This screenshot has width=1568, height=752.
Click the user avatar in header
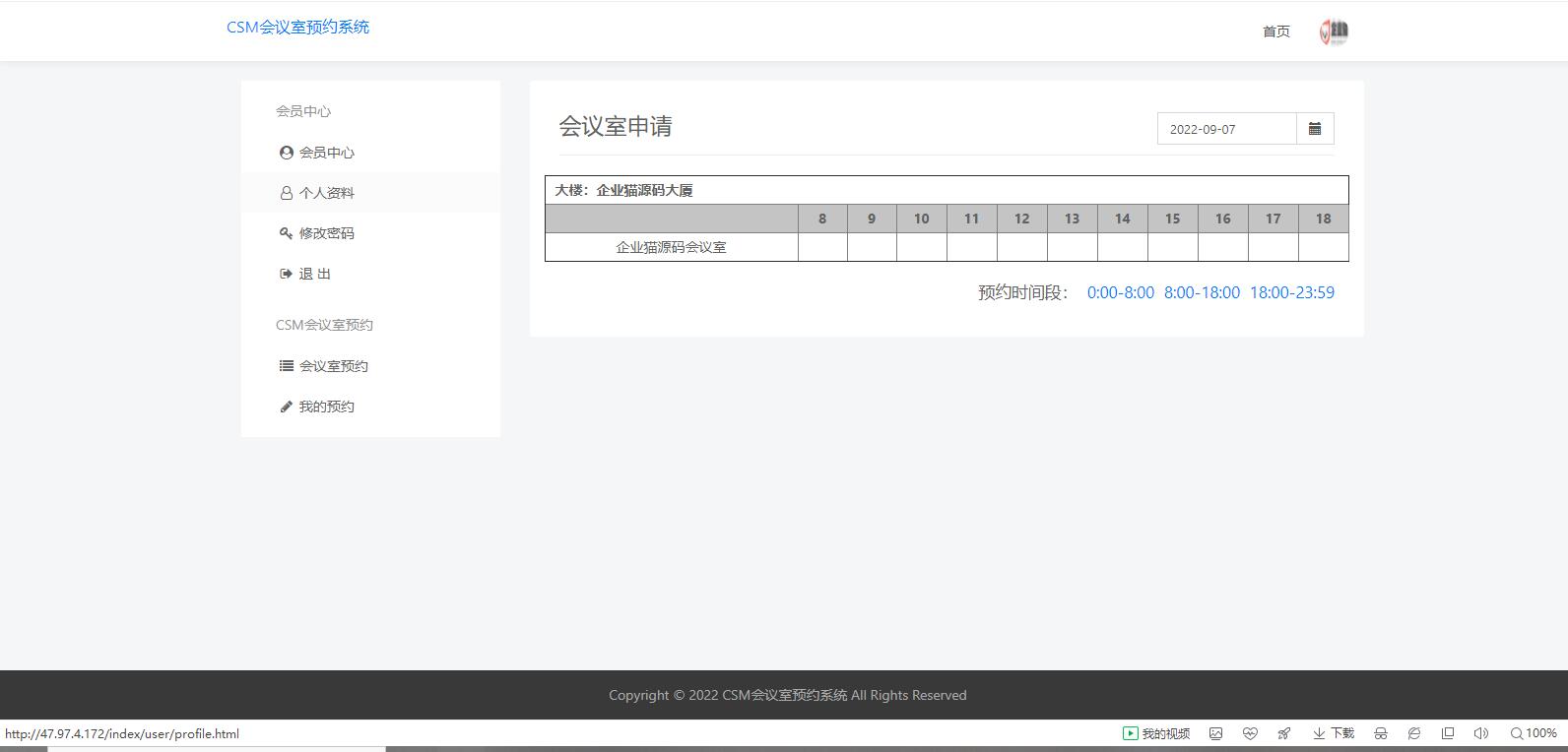(x=1334, y=31)
